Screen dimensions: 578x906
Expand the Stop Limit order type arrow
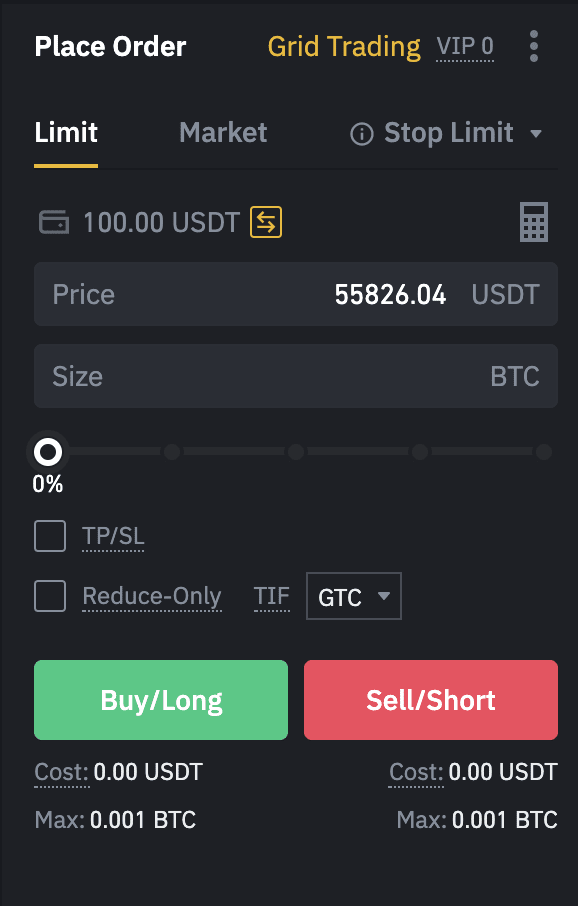point(536,134)
